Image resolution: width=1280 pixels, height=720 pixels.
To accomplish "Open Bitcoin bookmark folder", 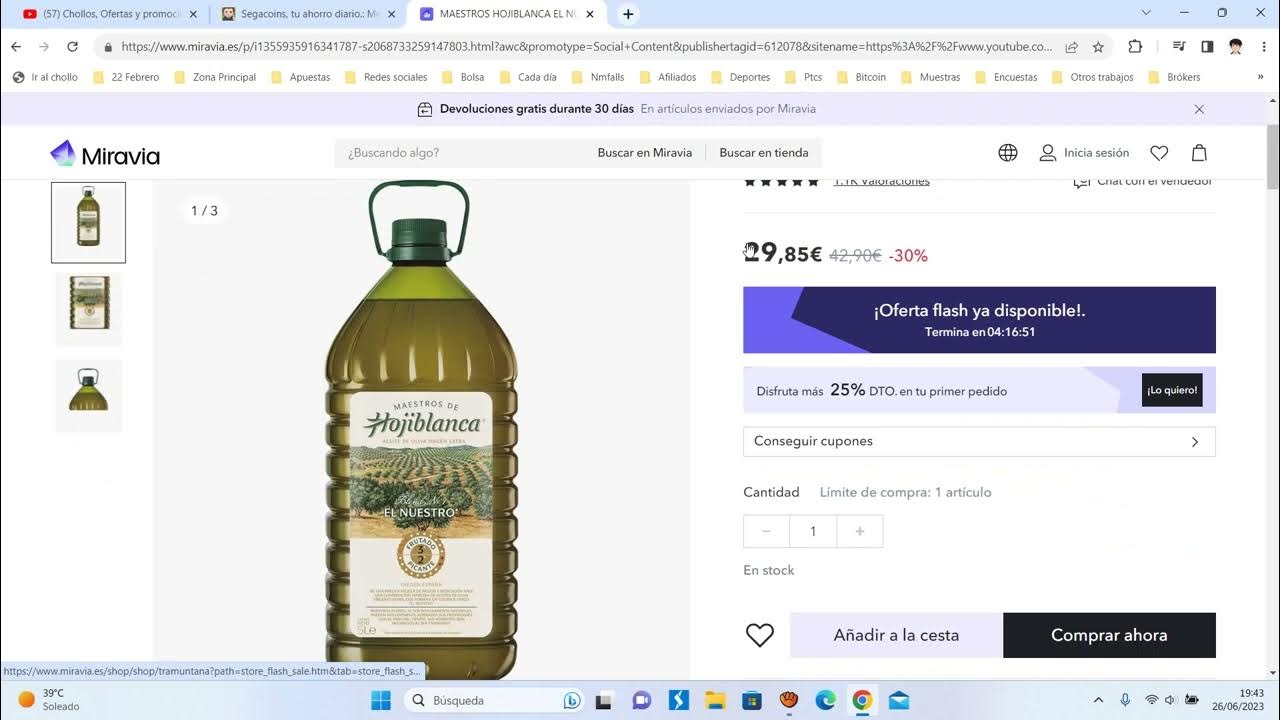I will point(860,77).
